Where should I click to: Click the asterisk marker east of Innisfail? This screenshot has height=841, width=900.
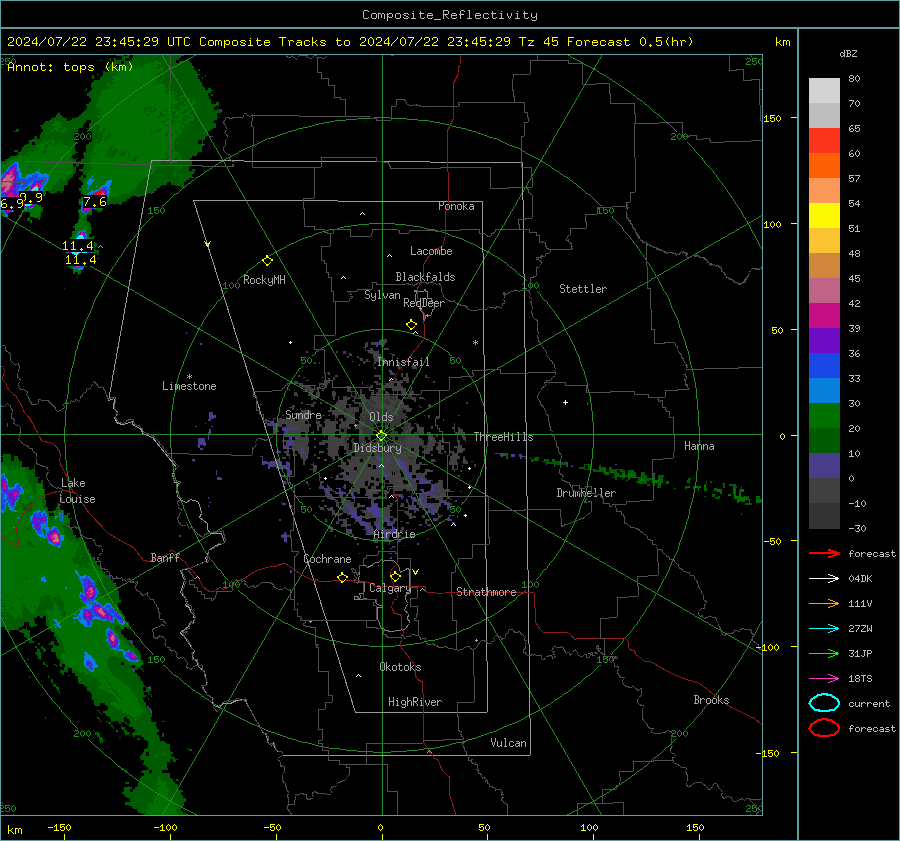tap(475, 343)
